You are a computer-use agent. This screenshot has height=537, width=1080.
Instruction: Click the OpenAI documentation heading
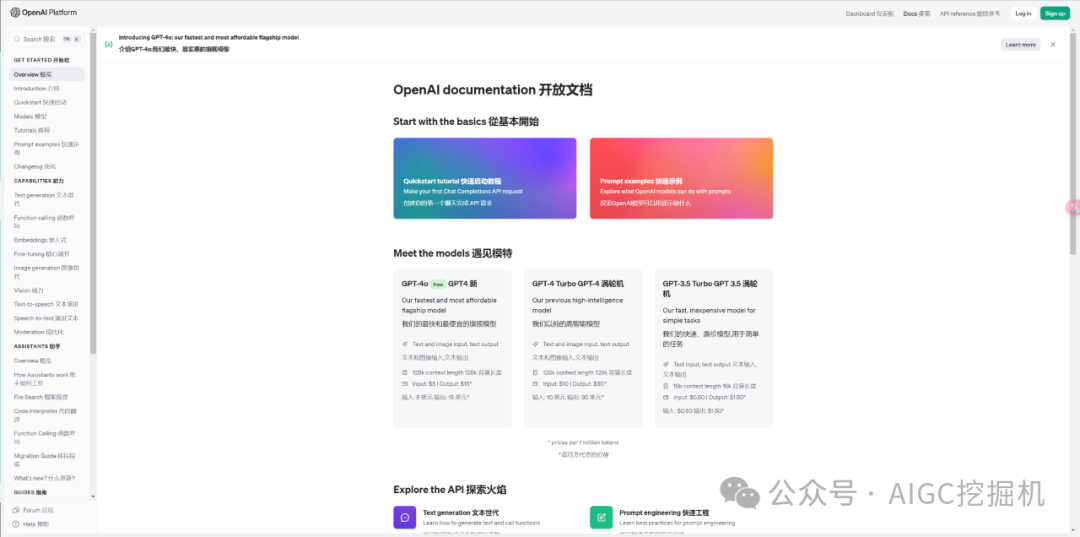[492, 90]
